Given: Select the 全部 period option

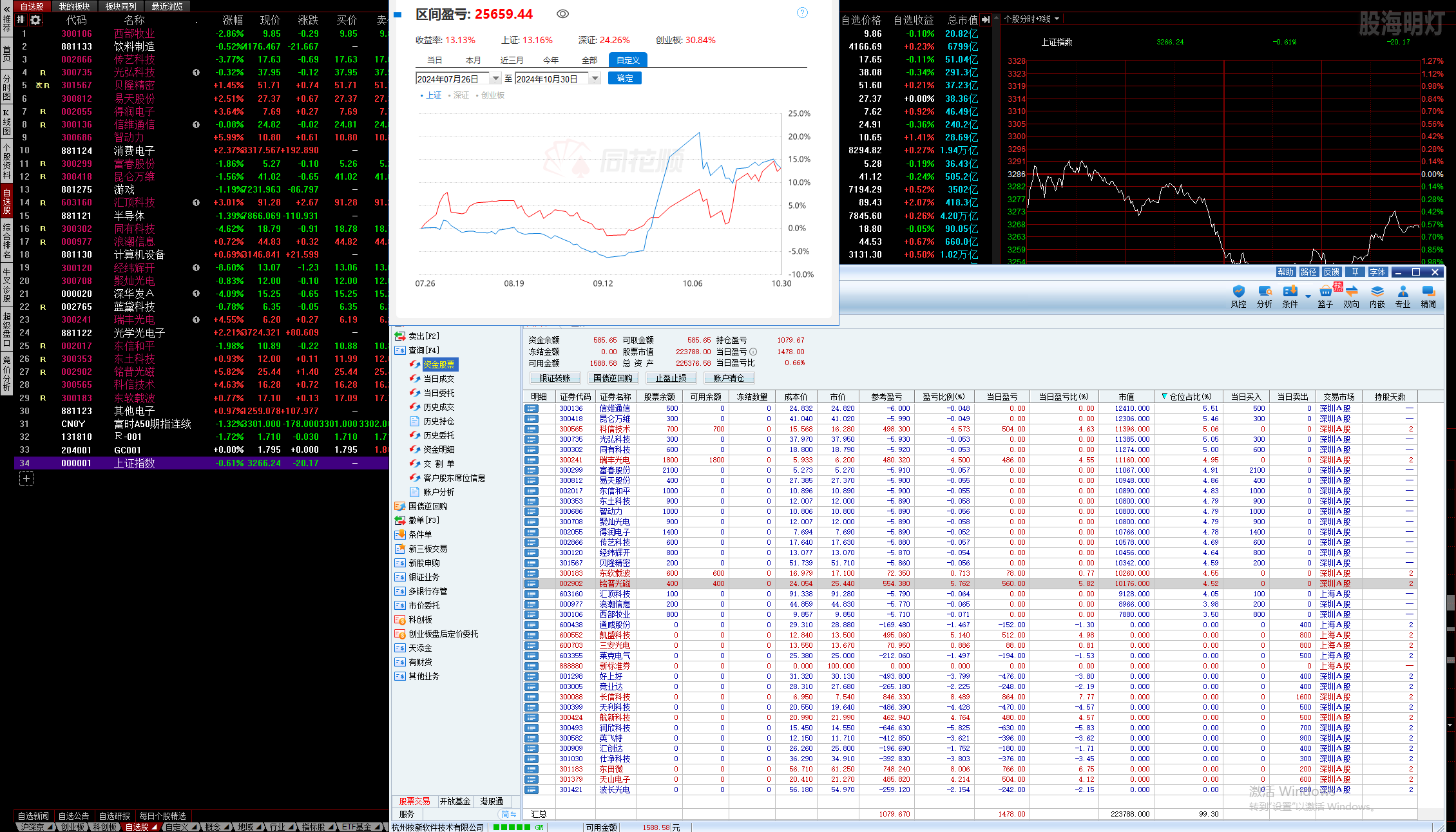Looking at the screenshot, I should click(589, 61).
